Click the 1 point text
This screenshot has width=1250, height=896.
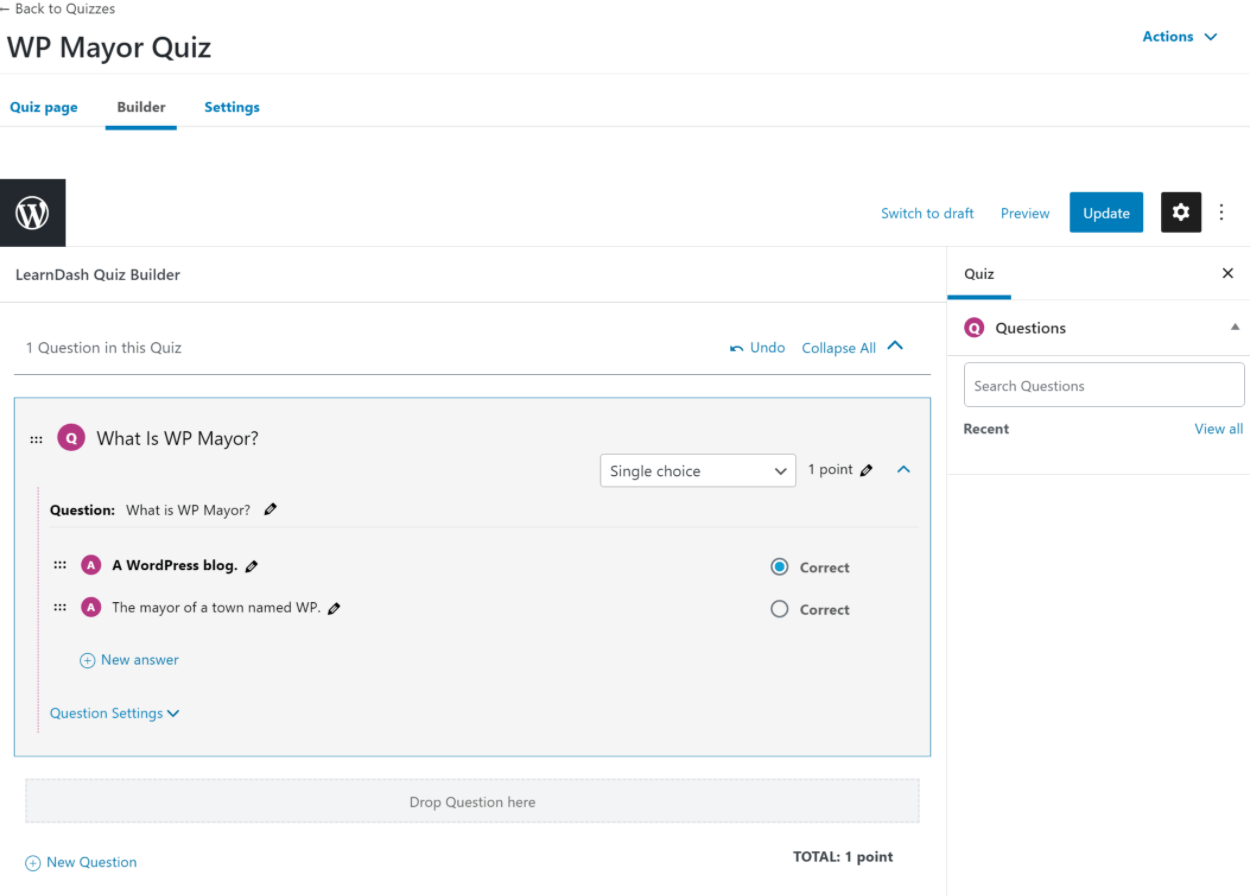pyautogui.click(x=831, y=470)
